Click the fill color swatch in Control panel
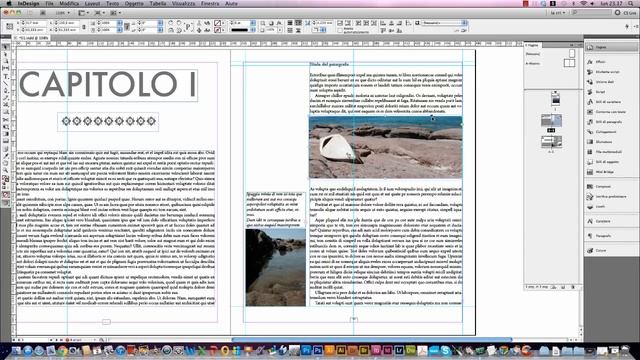The height and width of the screenshot is (360, 640). [x=218, y=23]
